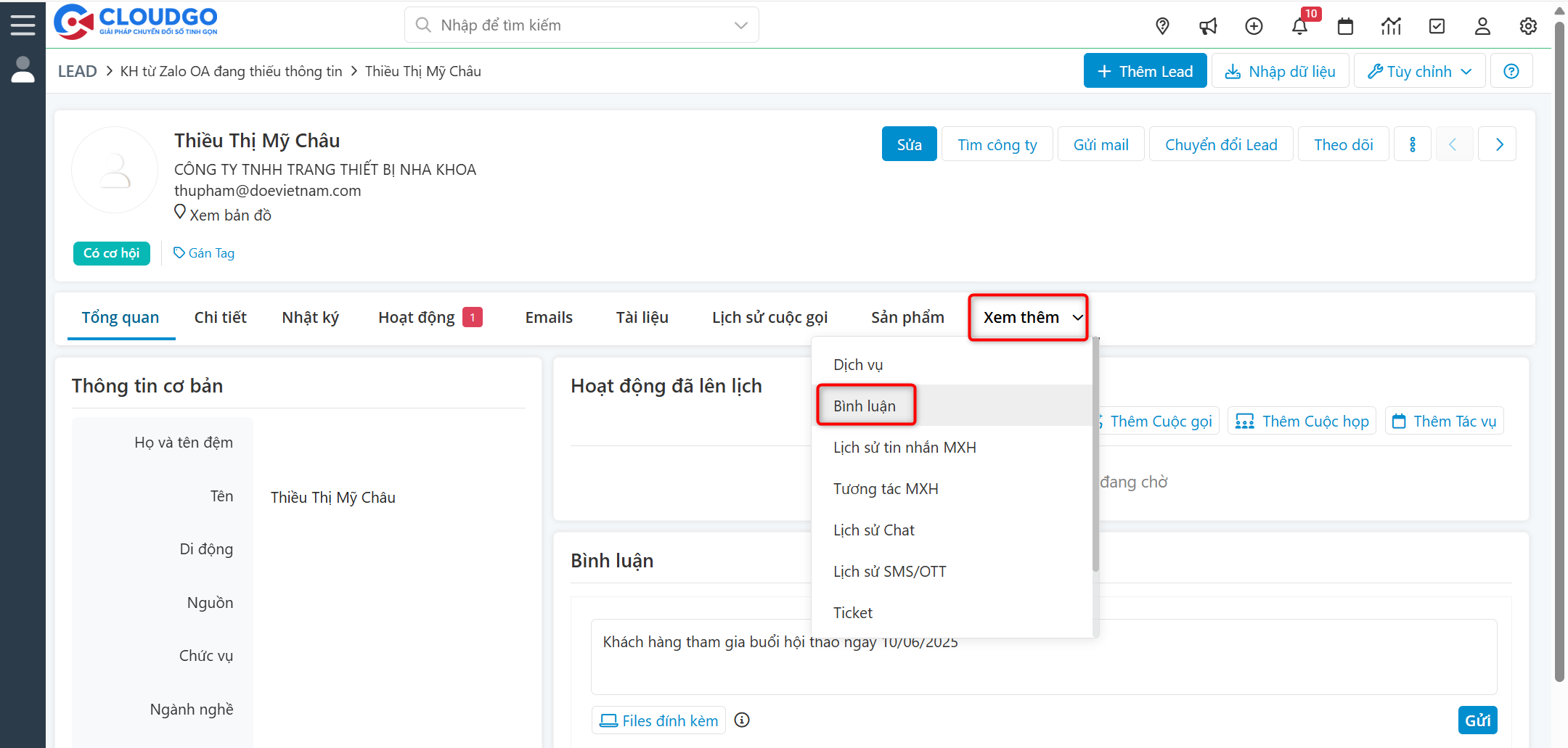Click the location pin icon in header
Screen dimensions: 1568x748
click(x=1162, y=26)
